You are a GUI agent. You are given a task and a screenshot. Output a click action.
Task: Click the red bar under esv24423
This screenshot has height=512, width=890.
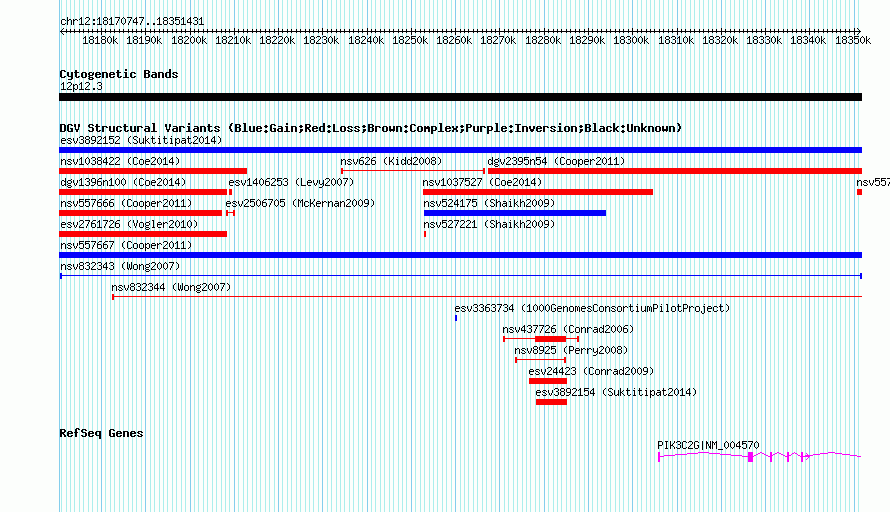point(548,381)
